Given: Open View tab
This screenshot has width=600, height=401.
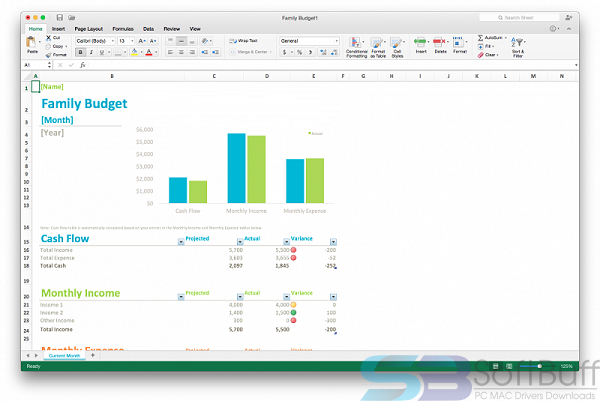Looking at the screenshot, I should 195,29.
